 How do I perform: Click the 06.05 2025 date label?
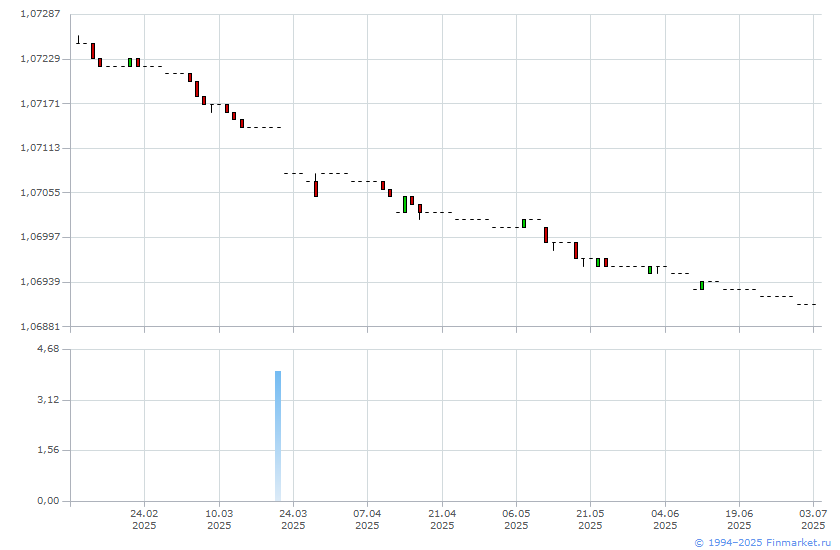[516, 519]
